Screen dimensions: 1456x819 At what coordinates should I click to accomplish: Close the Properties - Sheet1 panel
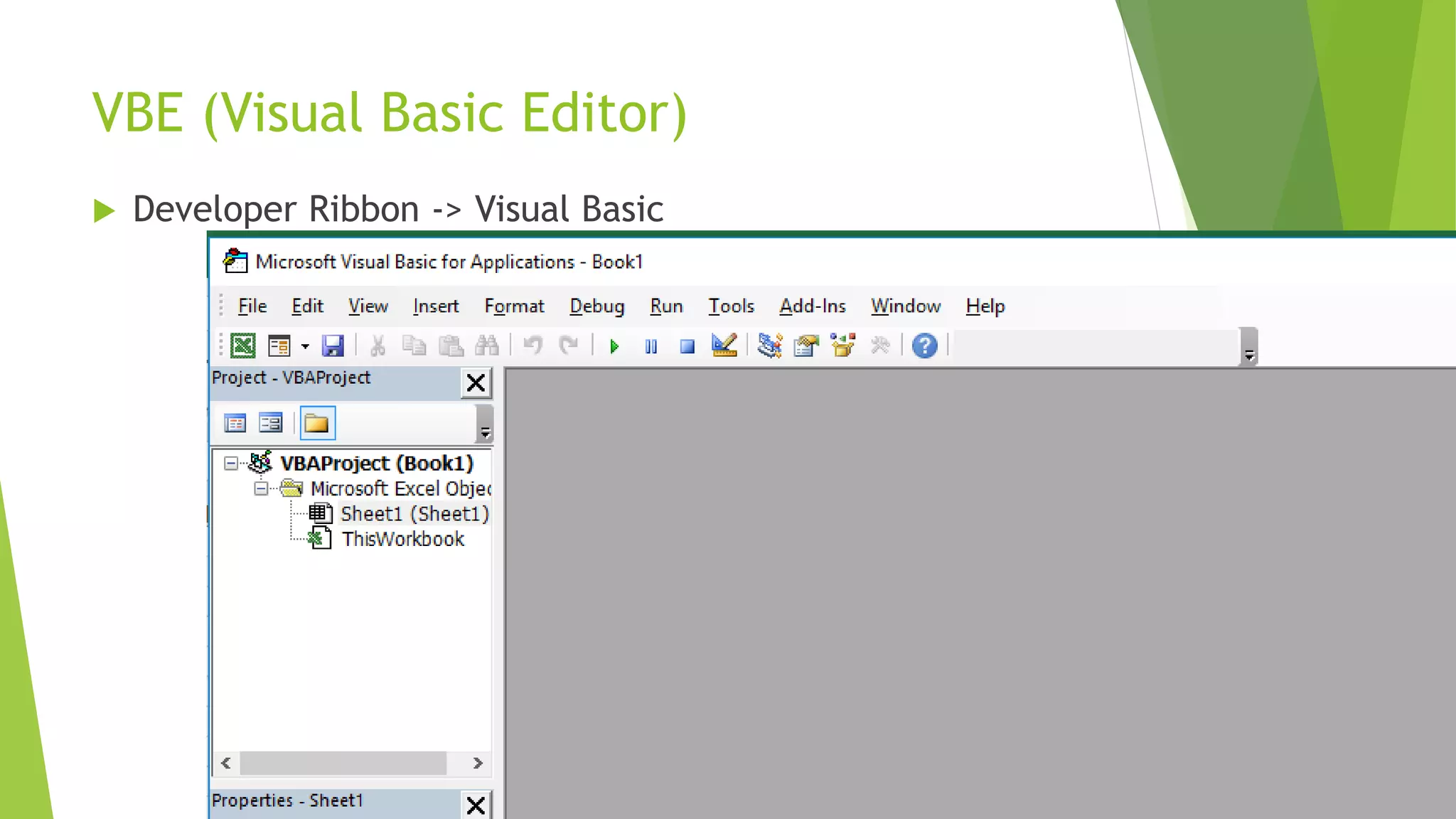[476, 805]
